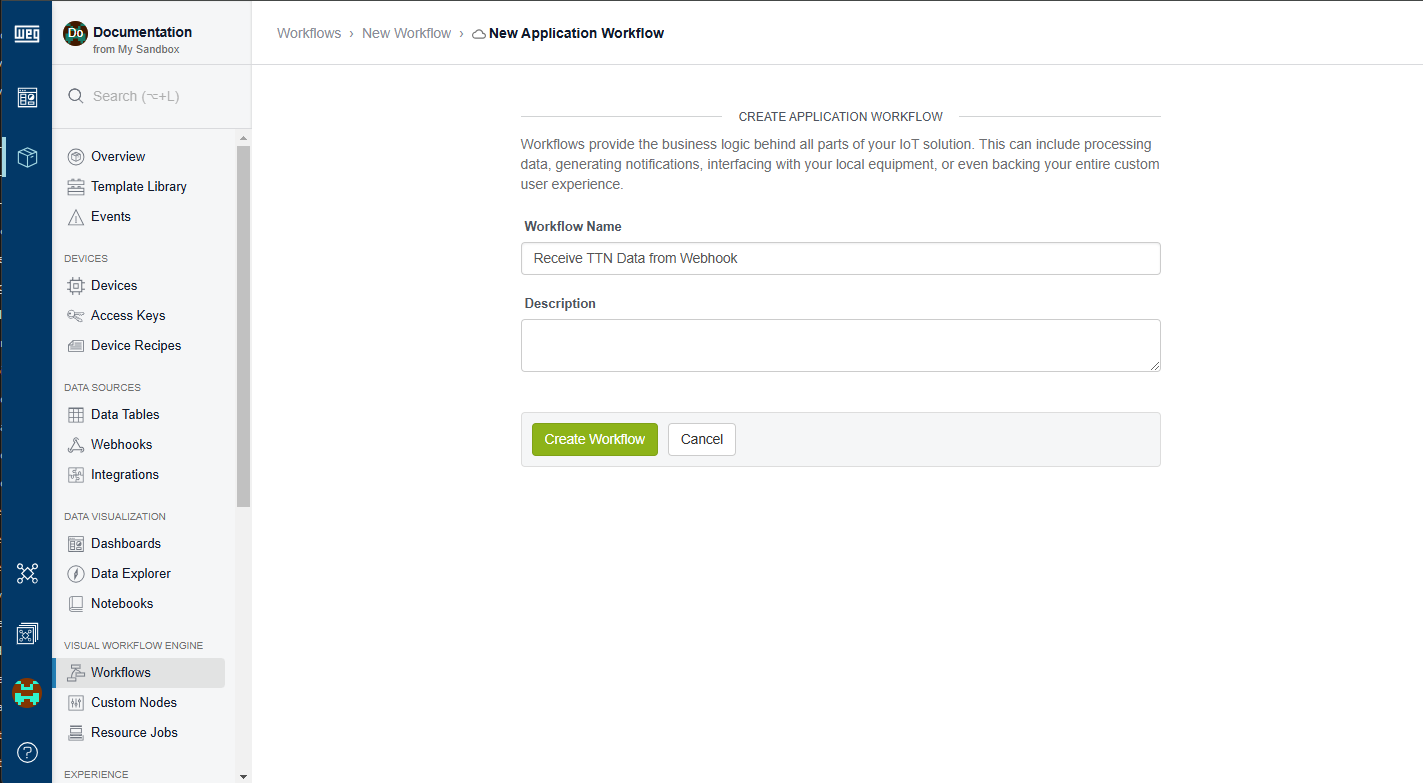This screenshot has height=783, width=1423.
Task: Open the dashboards icon in left rail
Action: tap(27, 97)
